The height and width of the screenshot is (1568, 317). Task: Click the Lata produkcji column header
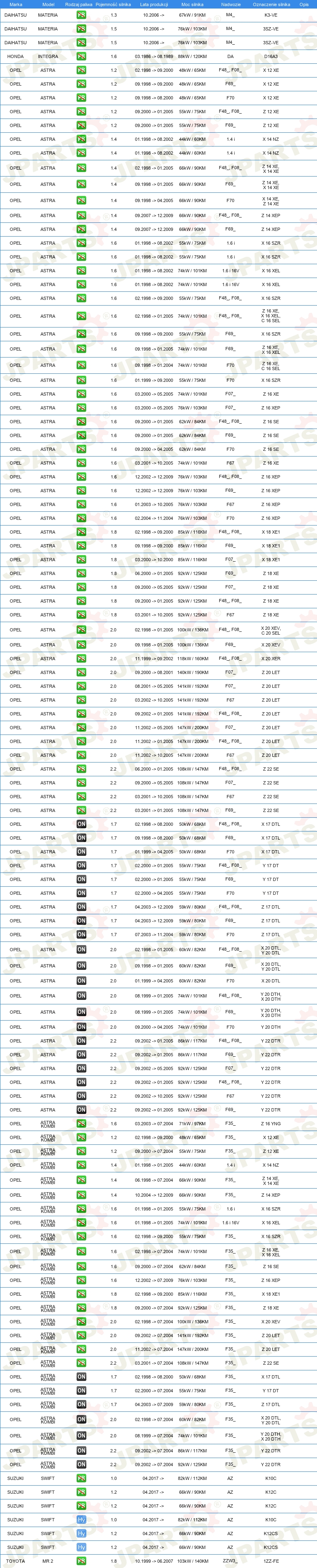(154, 4)
